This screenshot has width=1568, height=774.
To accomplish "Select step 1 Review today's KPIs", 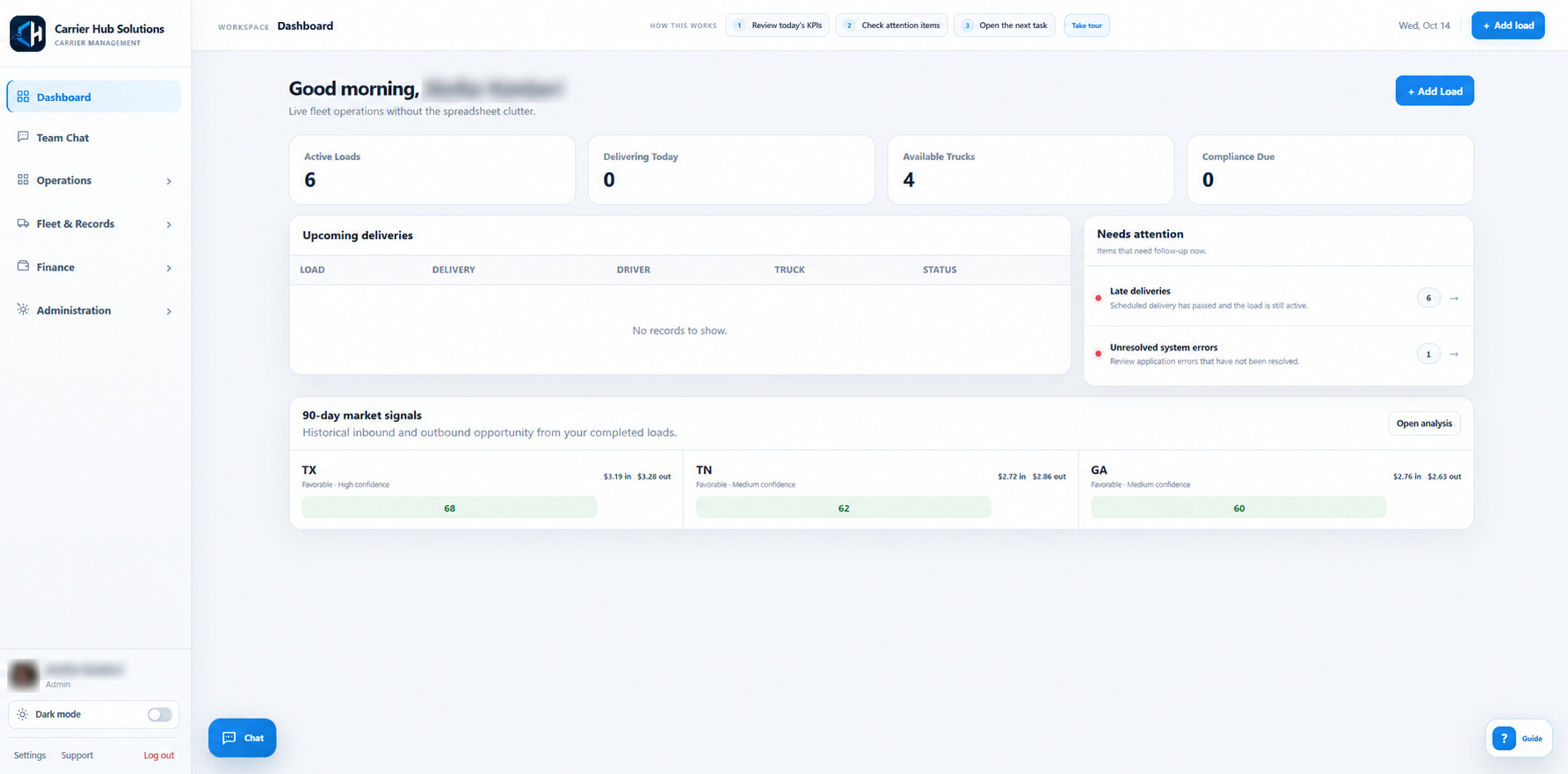I will click(x=778, y=25).
